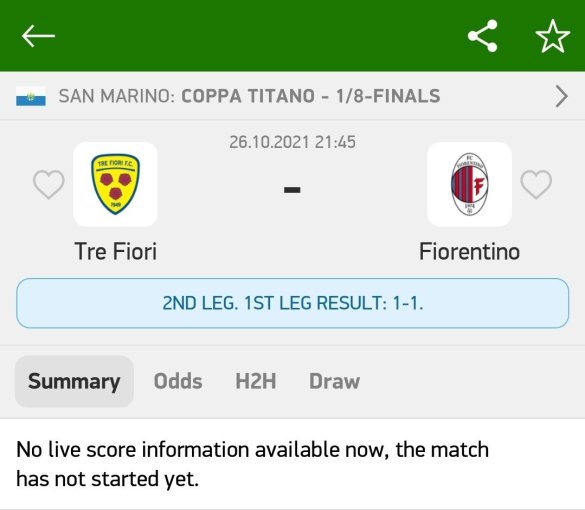
Task: Click the Fiorentino team name
Action: 469,251
